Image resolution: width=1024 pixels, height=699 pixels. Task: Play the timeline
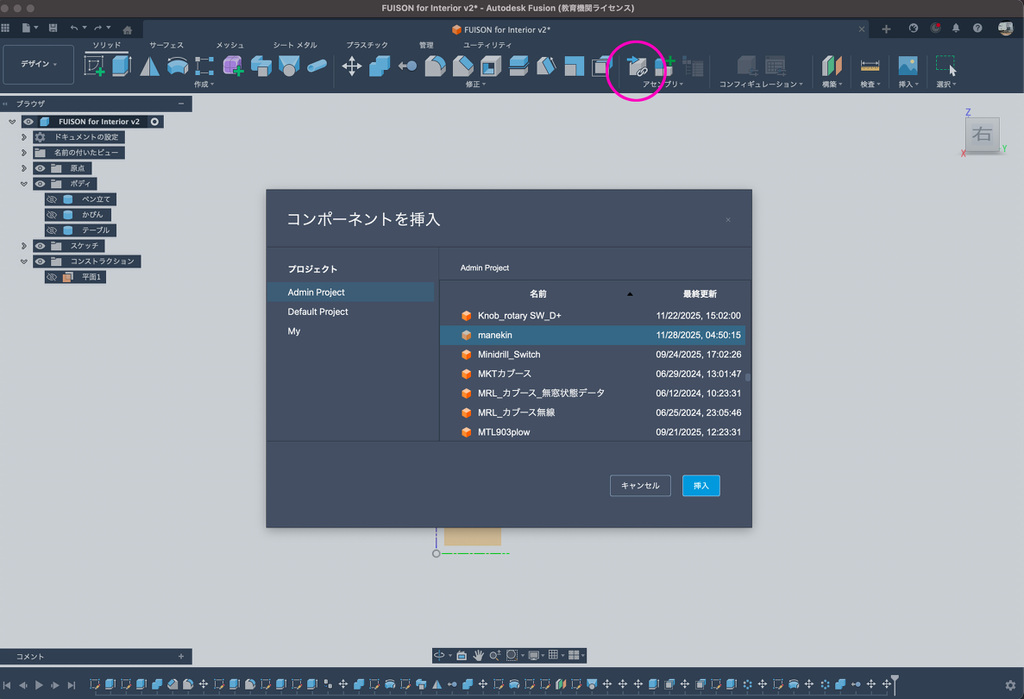click(x=39, y=685)
